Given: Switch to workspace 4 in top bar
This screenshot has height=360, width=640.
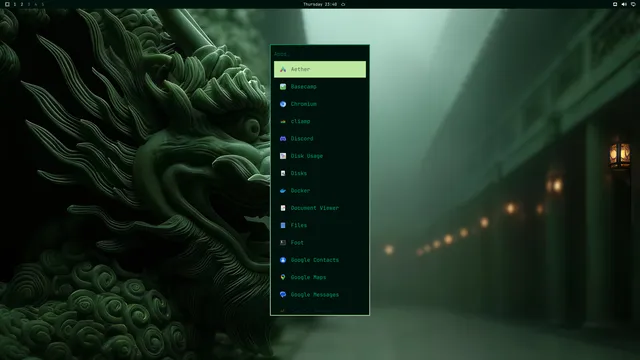Looking at the screenshot, I should click(x=36, y=4).
